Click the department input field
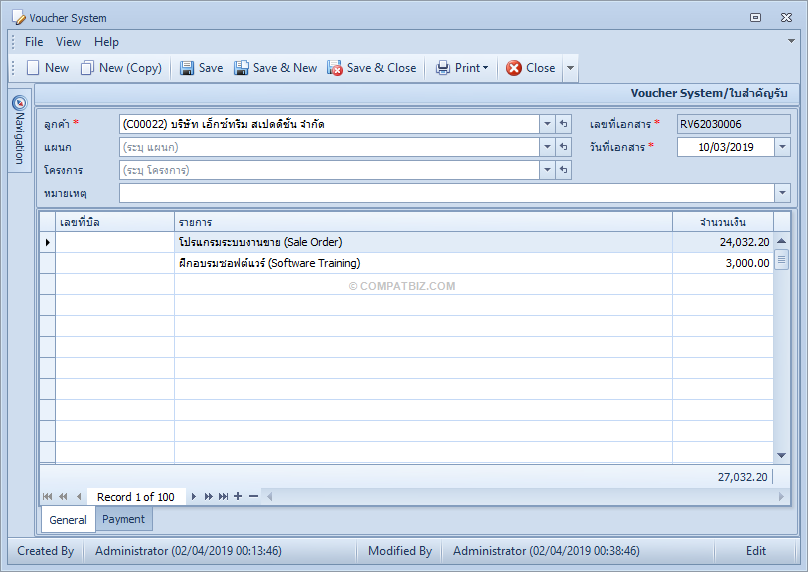 329,147
